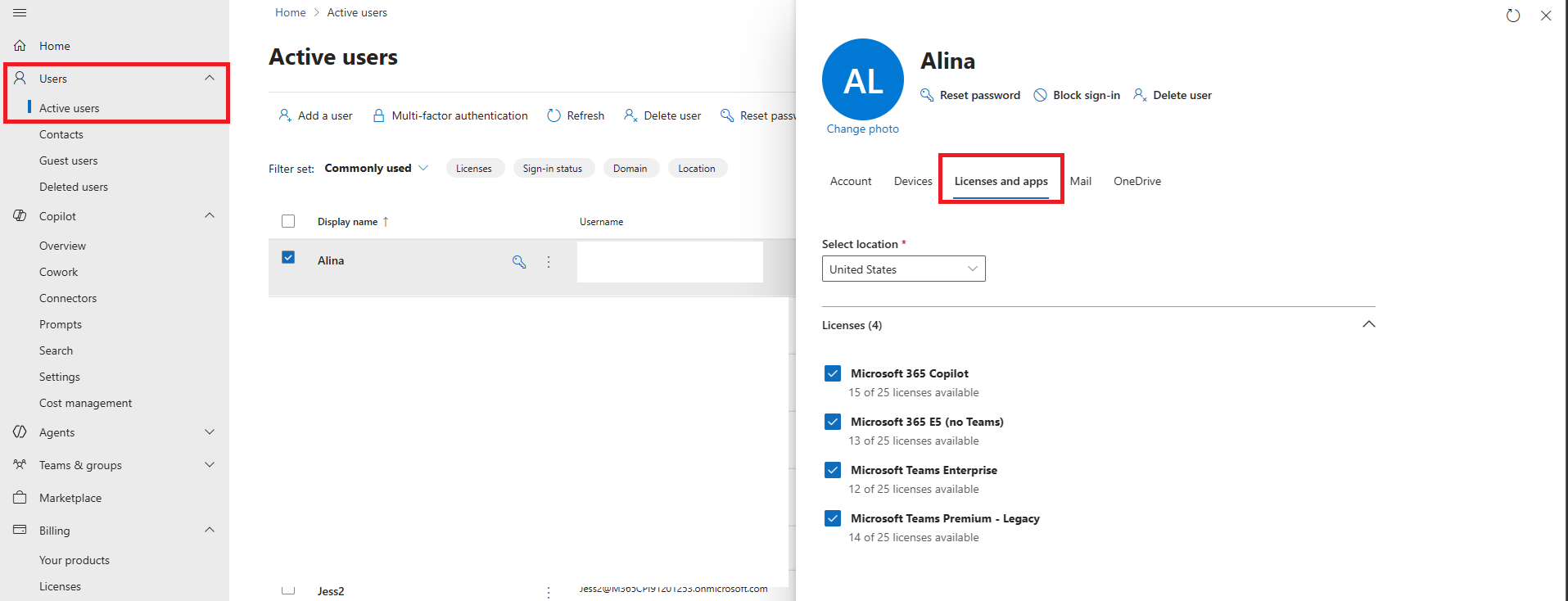Click the Users person icon in sidebar
The image size is (1568, 601).
pyautogui.click(x=20, y=78)
